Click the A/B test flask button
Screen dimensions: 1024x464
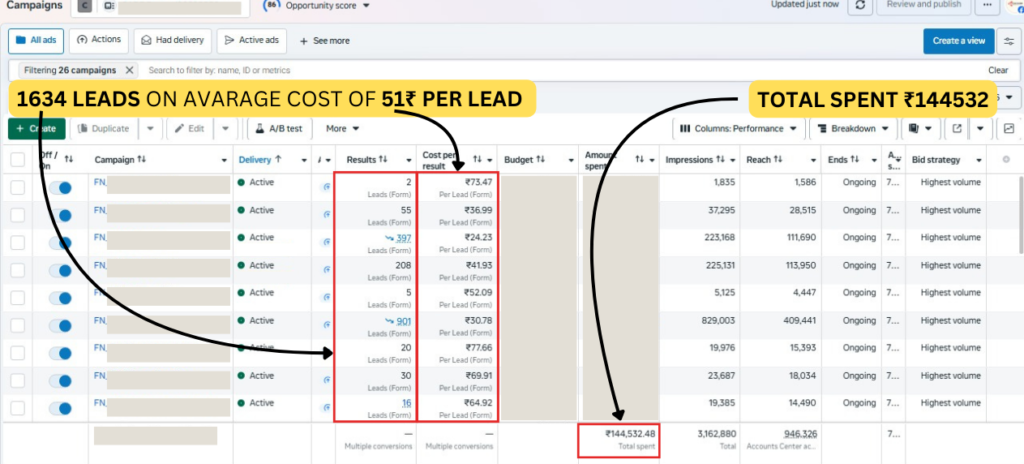pos(280,129)
